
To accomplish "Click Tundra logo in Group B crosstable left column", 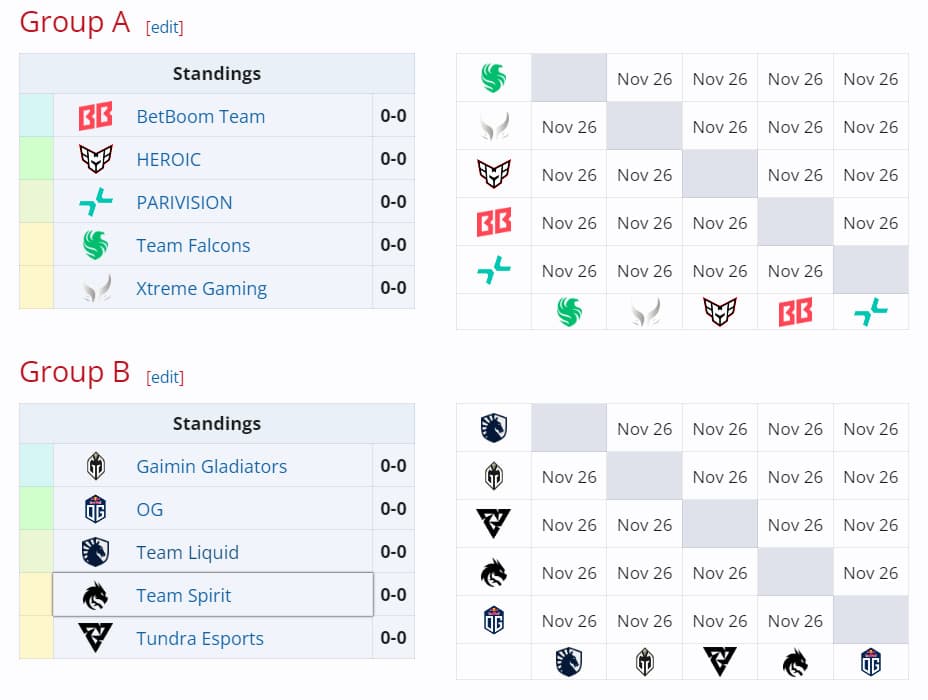I will (494, 524).
